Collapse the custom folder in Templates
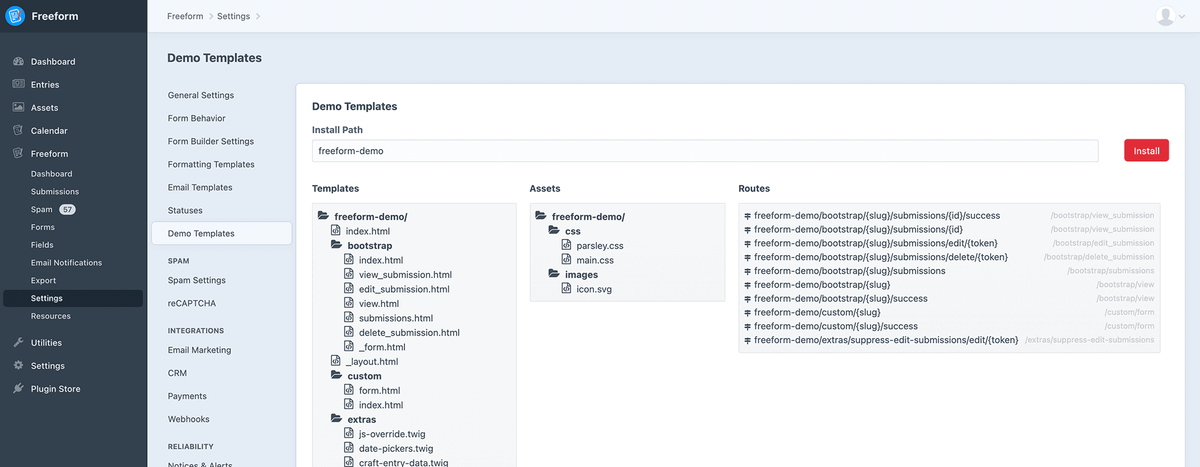The image size is (1200, 467). 337,376
